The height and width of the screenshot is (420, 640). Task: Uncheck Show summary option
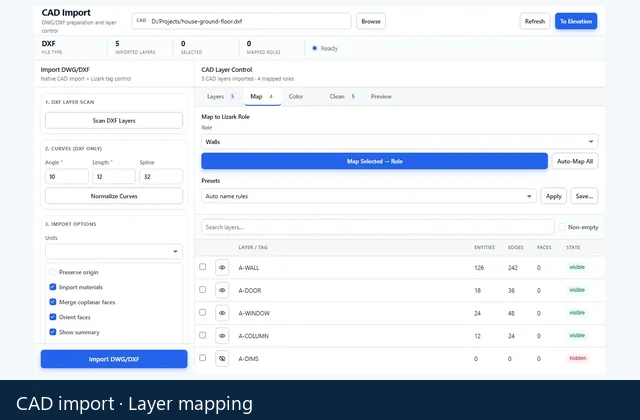click(x=53, y=332)
